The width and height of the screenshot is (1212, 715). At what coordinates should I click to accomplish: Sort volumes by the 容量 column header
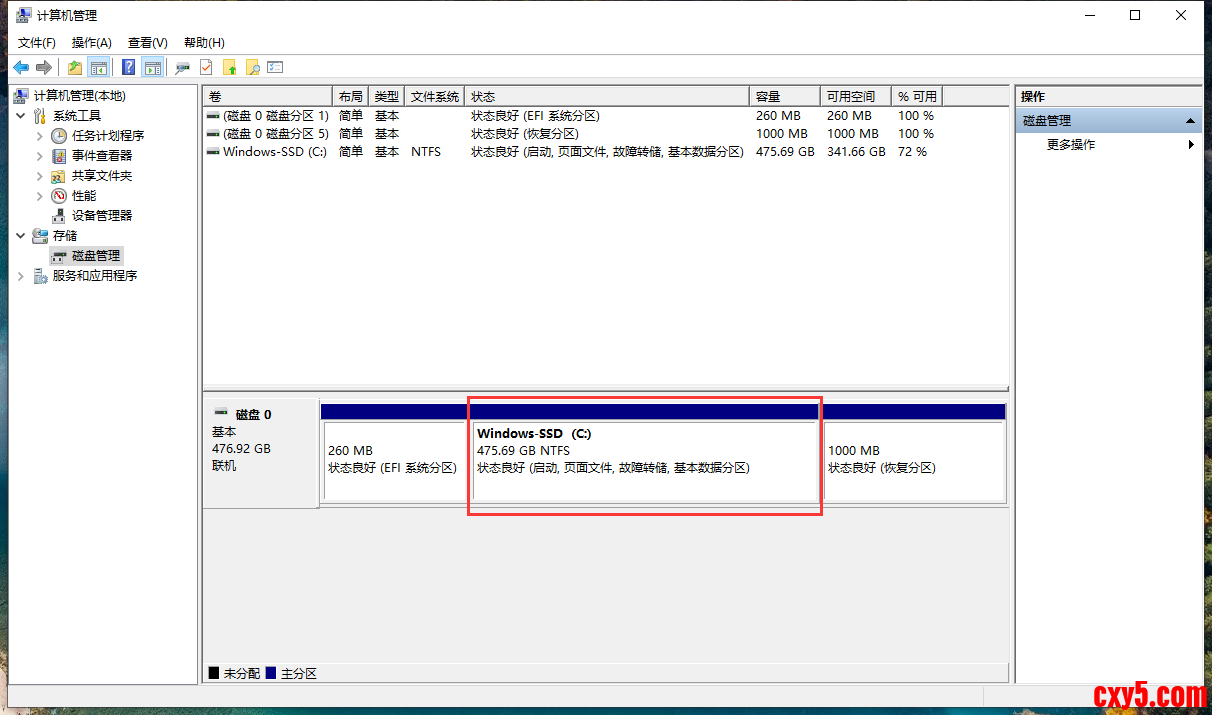pos(784,97)
